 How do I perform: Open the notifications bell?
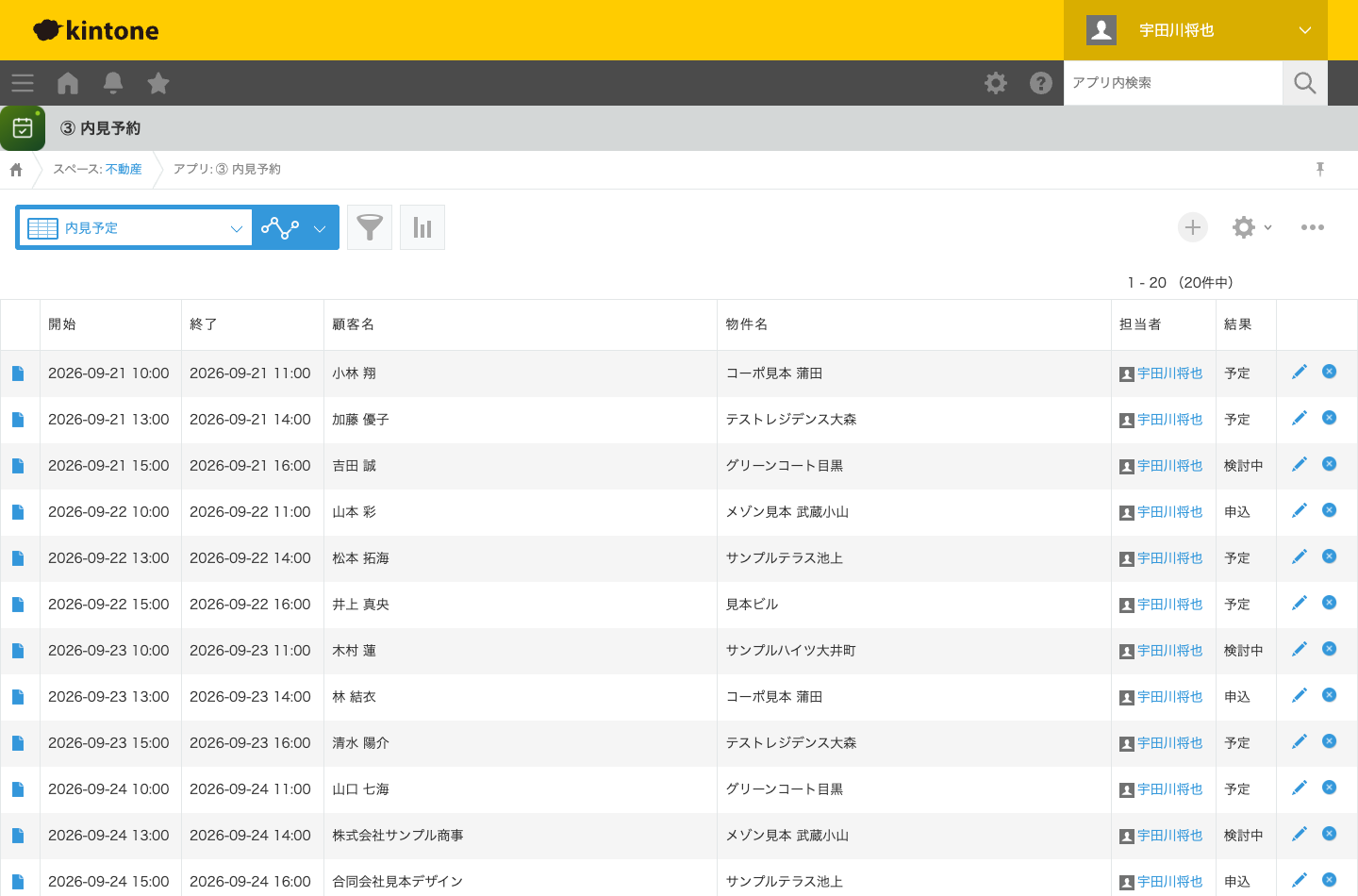(x=113, y=83)
